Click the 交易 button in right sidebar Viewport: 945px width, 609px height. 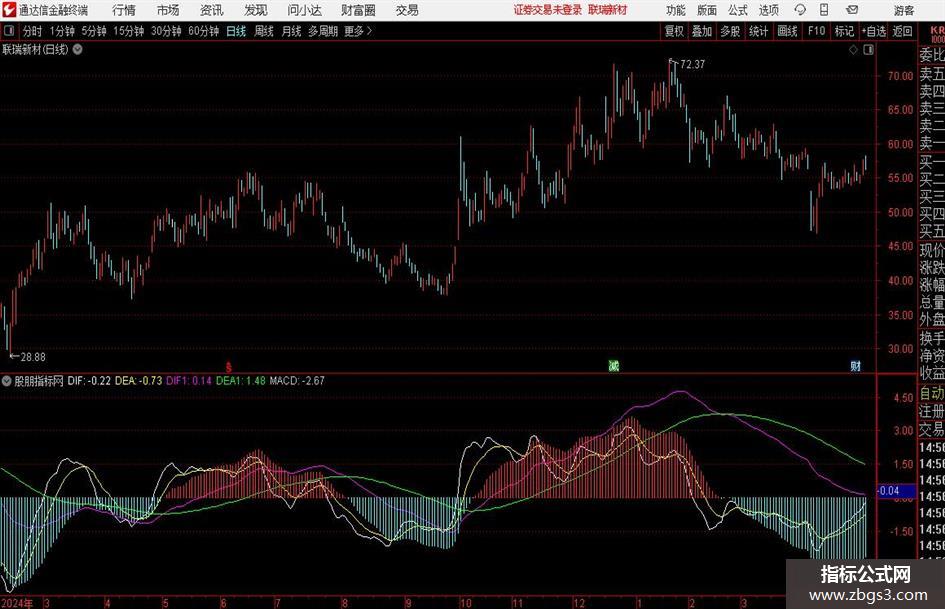[932, 430]
